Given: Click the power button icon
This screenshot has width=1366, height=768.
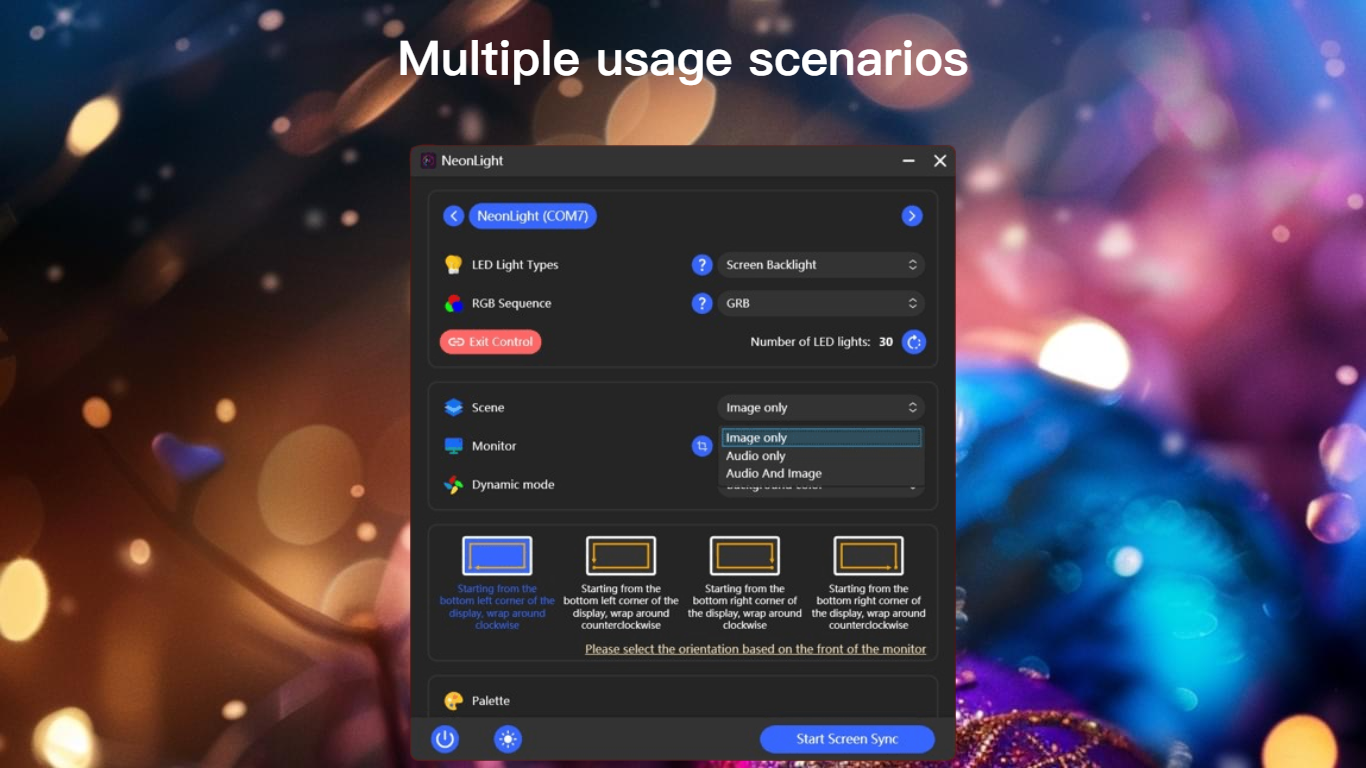Looking at the screenshot, I should pyautogui.click(x=443, y=739).
